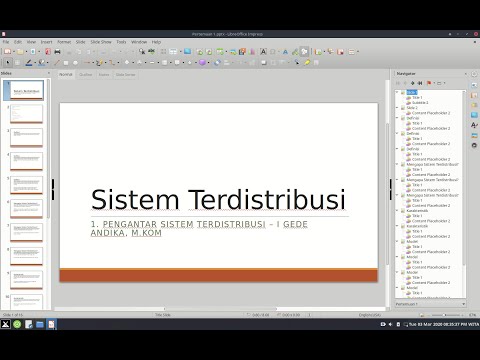Open the Styles sidebar icon
The width and height of the screenshot is (480, 360).
pyautogui.click(x=474, y=125)
